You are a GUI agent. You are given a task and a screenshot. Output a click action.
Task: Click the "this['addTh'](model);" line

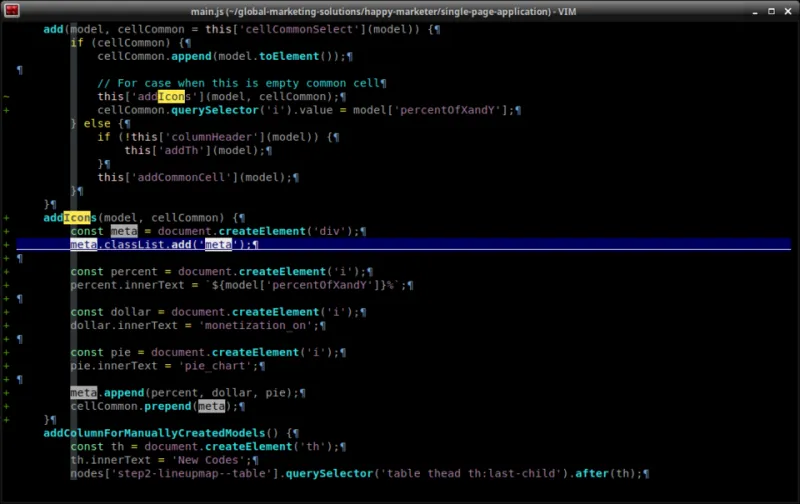pos(198,150)
